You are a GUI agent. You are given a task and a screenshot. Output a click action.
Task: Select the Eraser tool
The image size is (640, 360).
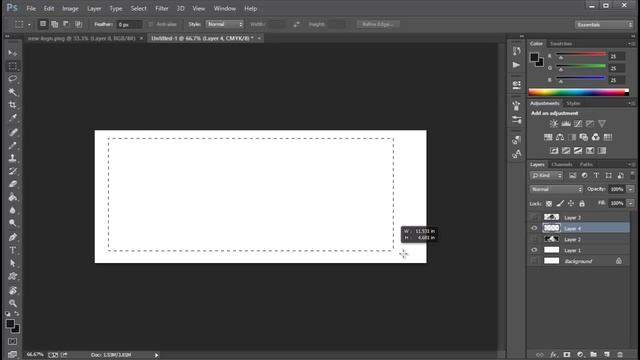(x=13, y=184)
